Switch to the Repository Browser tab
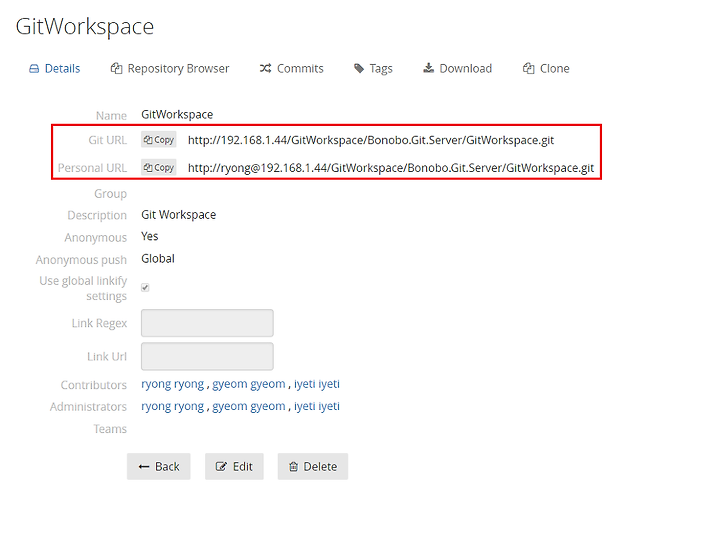This screenshot has width=720, height=543. pos(170,69)
